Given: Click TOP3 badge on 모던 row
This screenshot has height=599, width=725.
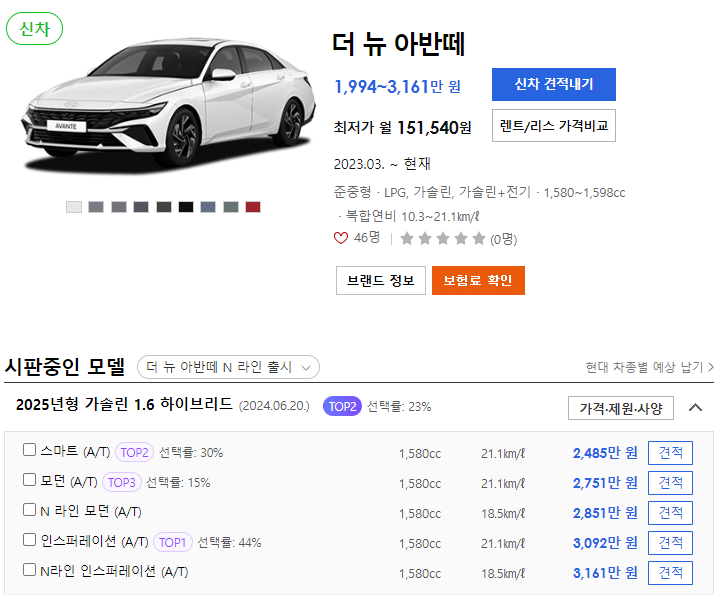Looking at the screenshot, I should pos(122,482).
